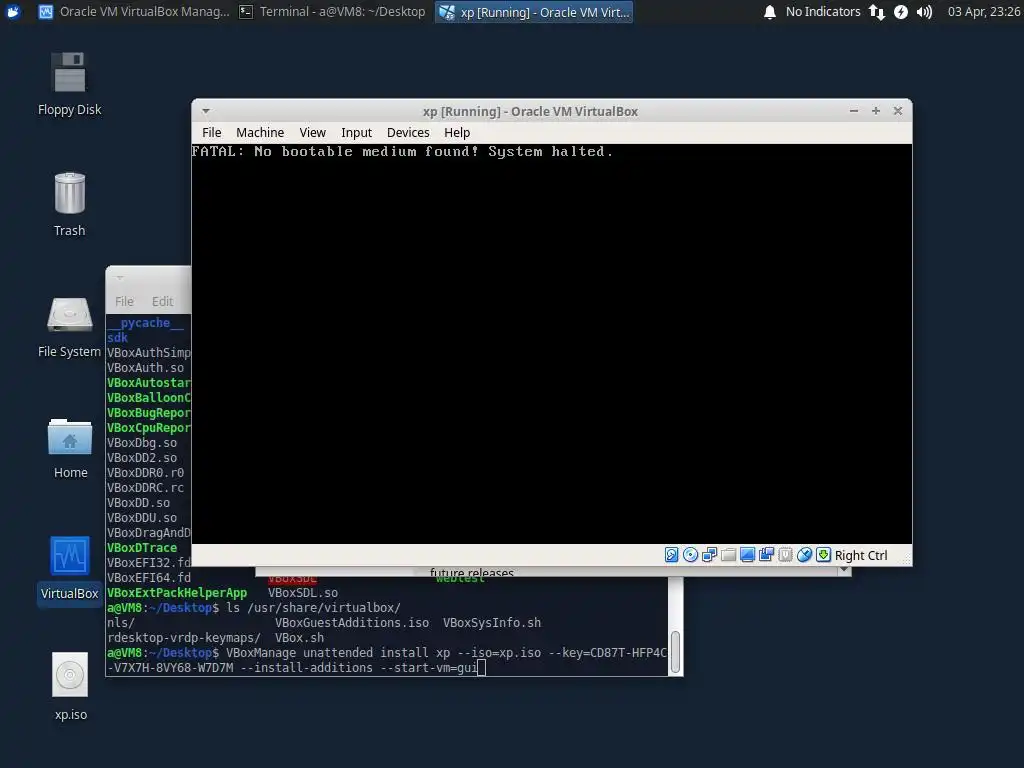Select the xp.iso disc image desktop icon
The width and height of the screenshot is (1024, 768).
coord(70,687)
